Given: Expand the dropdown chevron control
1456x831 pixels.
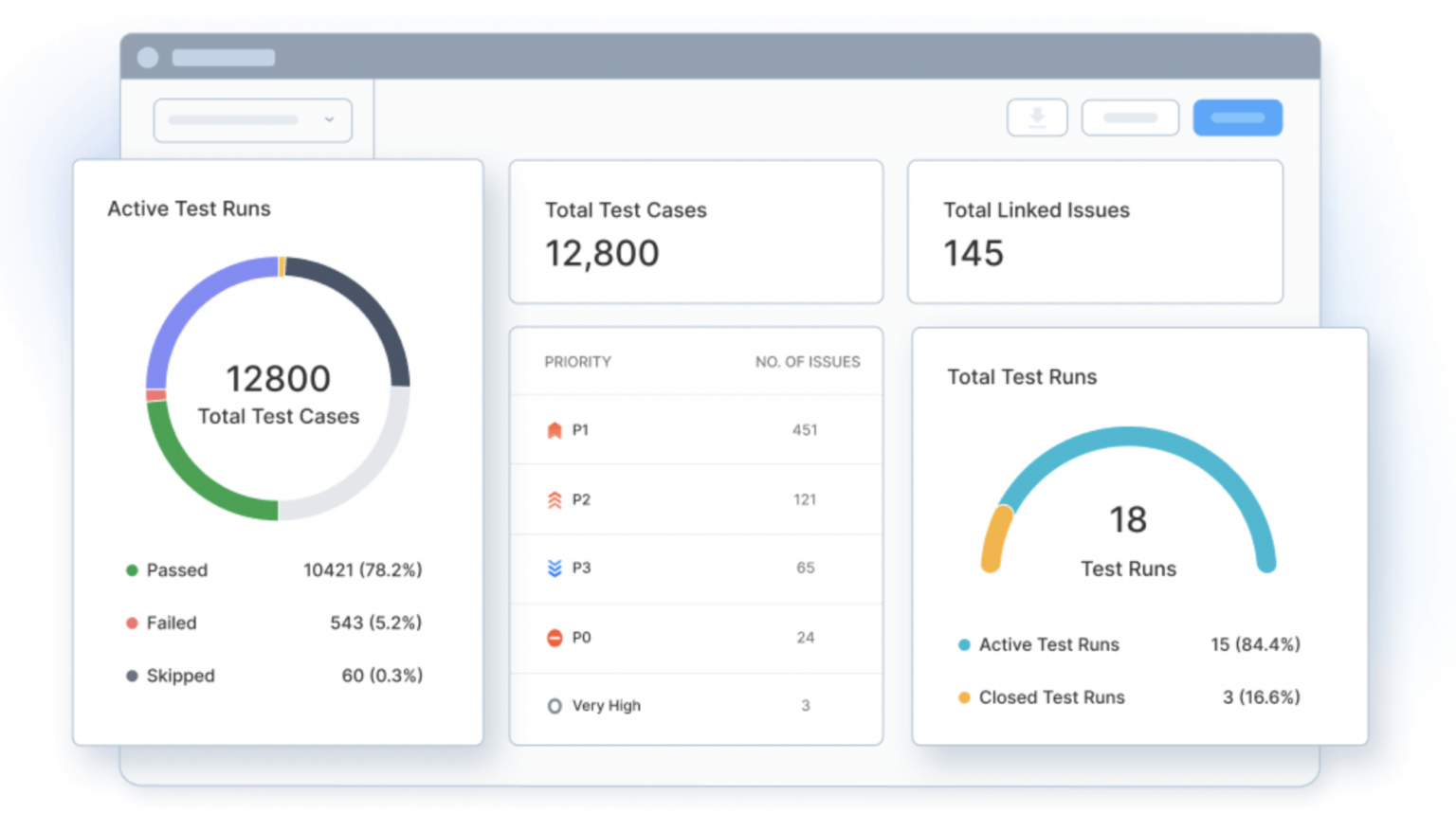Looking at the screenshot, I should point(330,120).
